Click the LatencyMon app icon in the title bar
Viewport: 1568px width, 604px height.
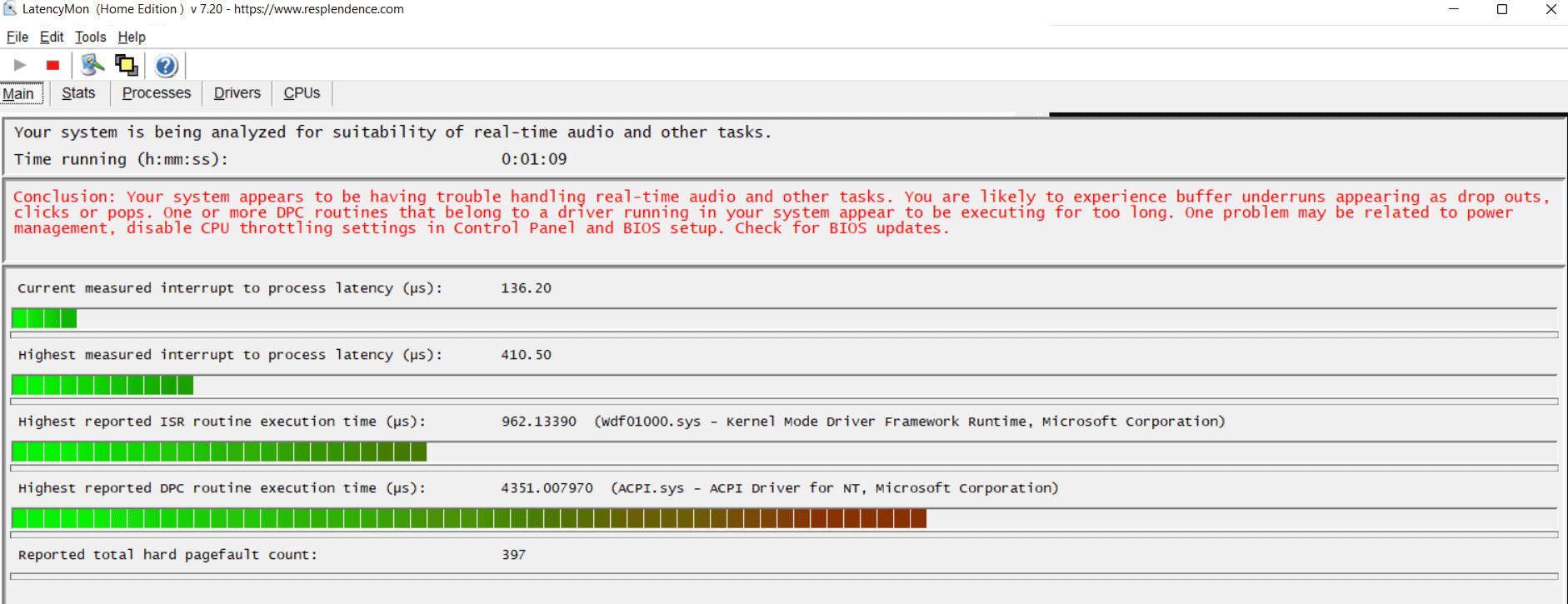10,9
